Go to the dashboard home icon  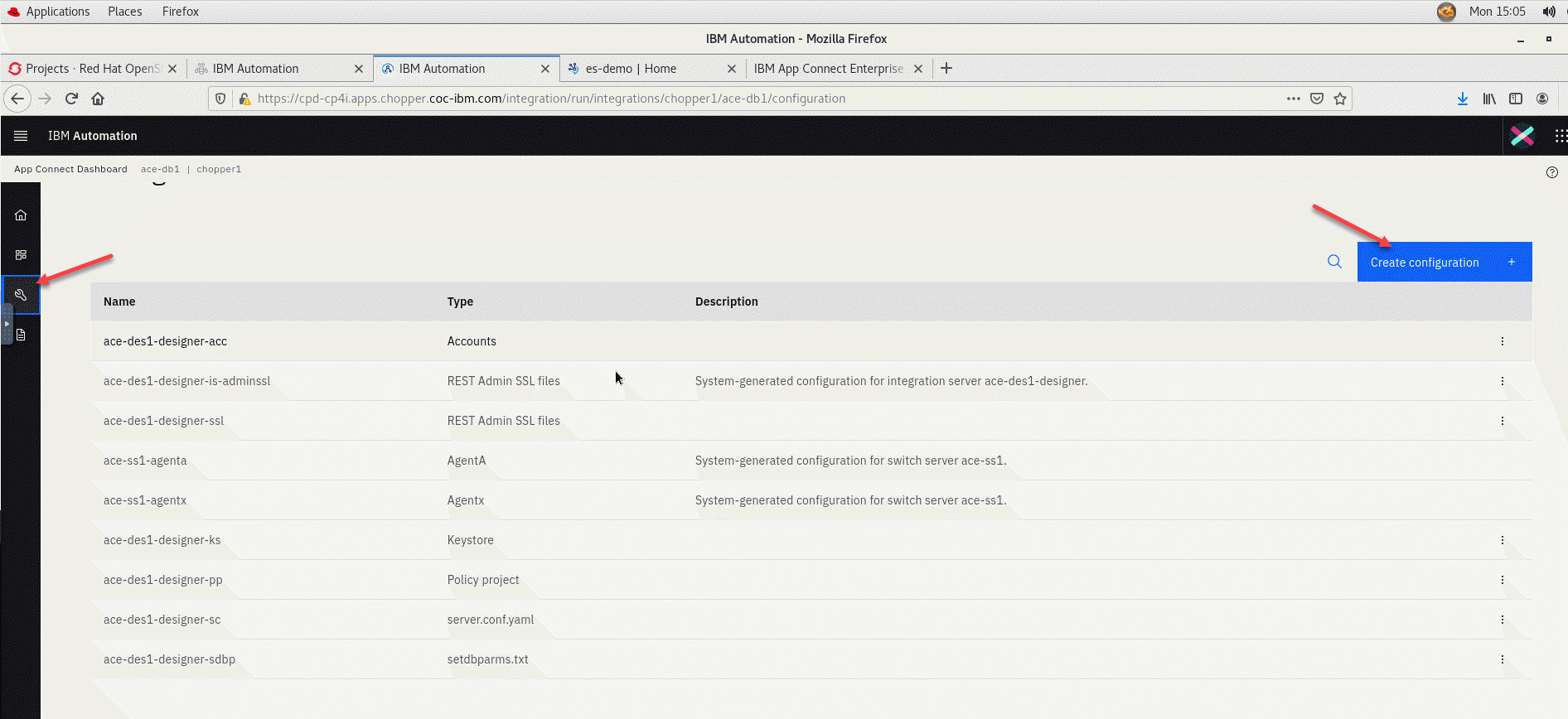[21, 215]
